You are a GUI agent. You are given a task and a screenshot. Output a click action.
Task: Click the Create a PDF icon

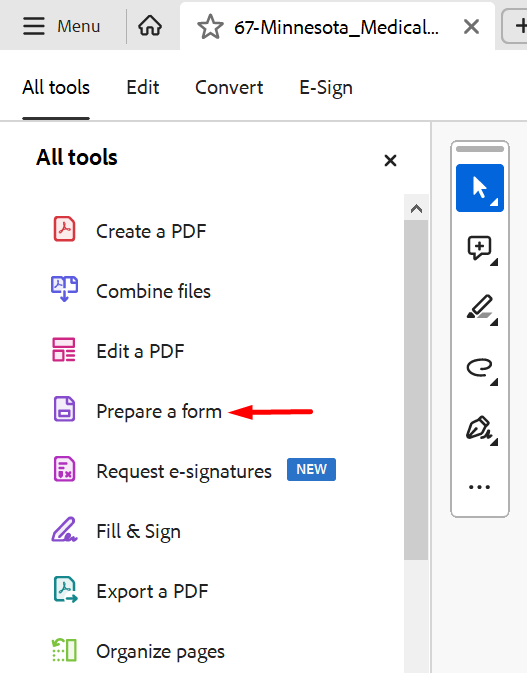coord(64,230)
